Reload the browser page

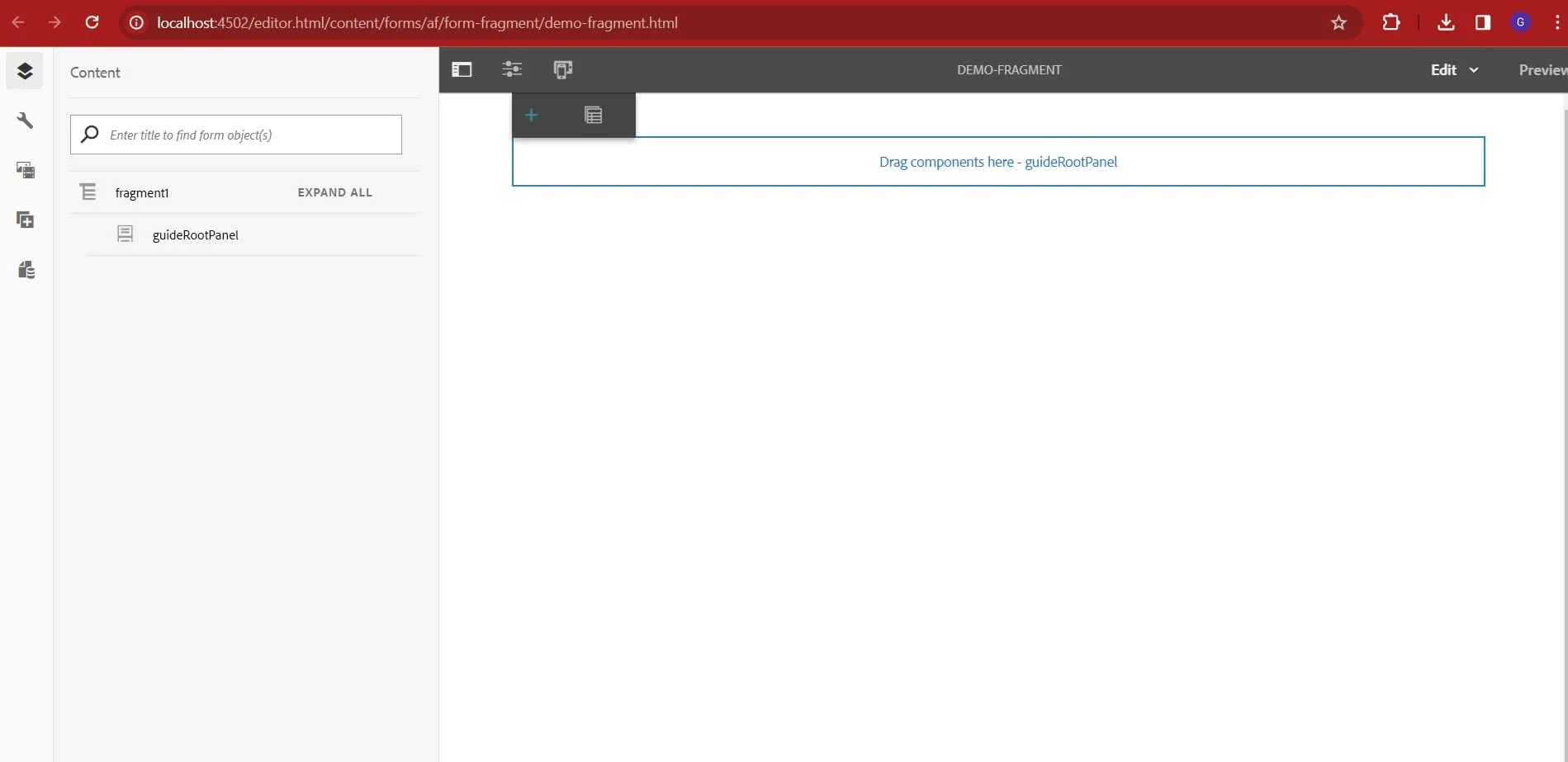pos(92,22)
